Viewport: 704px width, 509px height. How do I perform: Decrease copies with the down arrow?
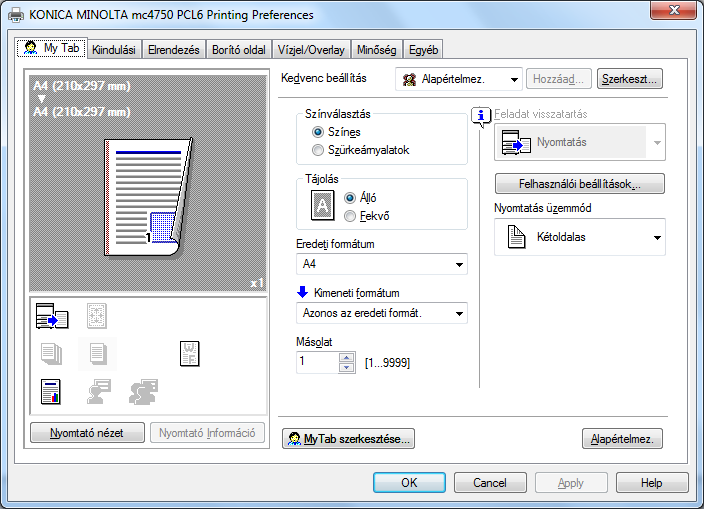click(x=346, y=368)
